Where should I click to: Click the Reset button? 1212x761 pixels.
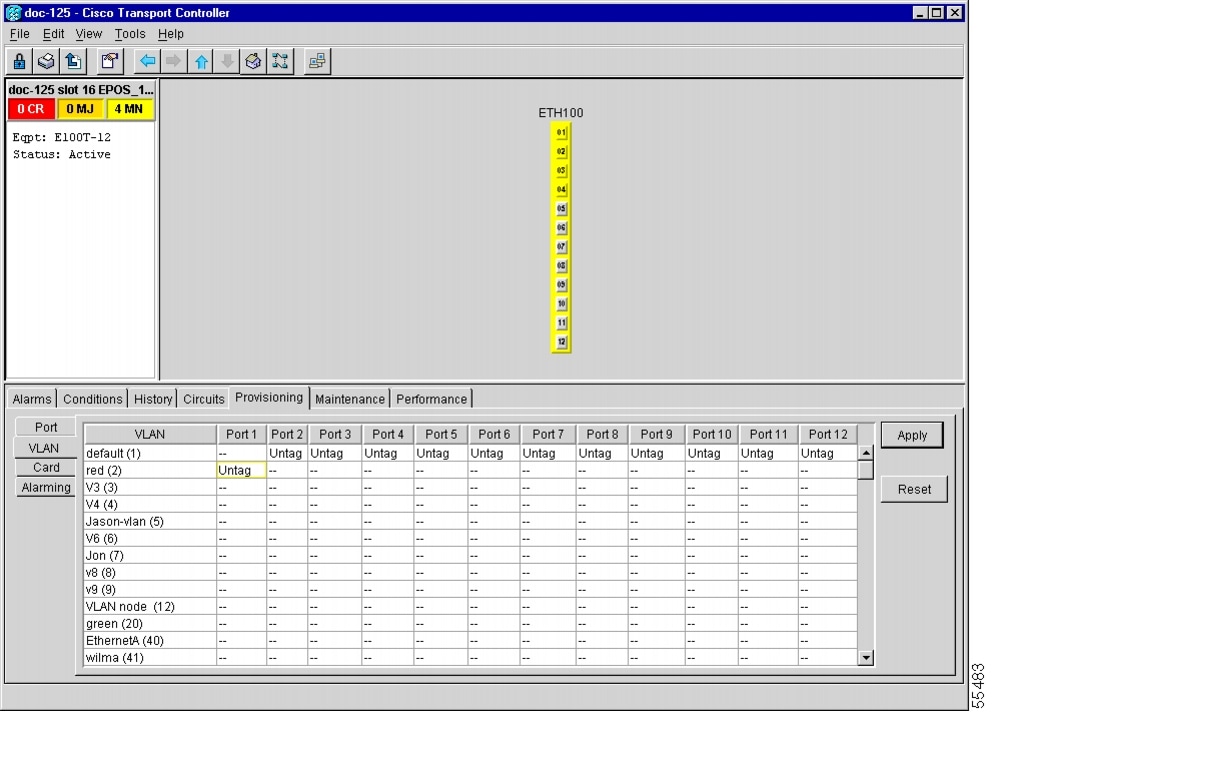(914, 489)
